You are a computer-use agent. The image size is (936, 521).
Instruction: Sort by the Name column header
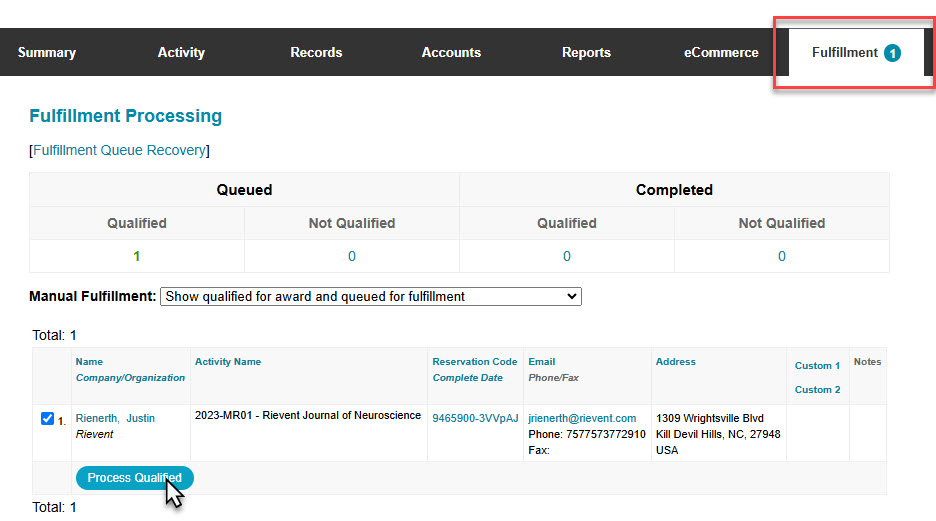89,362
